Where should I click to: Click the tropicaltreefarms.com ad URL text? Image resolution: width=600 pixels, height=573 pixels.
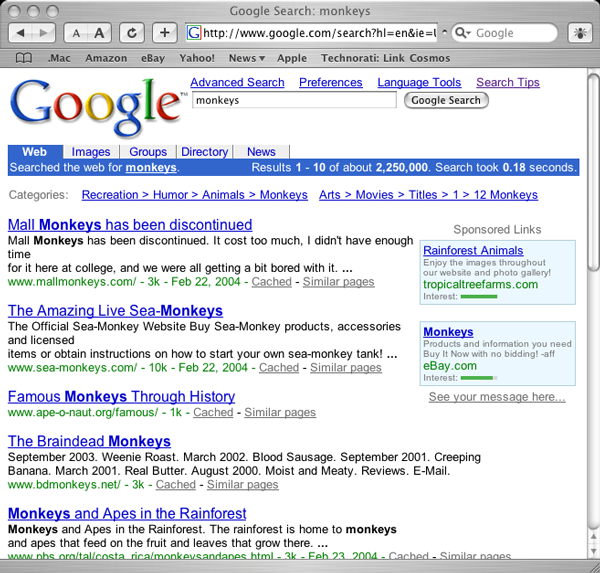click(481, 284)
